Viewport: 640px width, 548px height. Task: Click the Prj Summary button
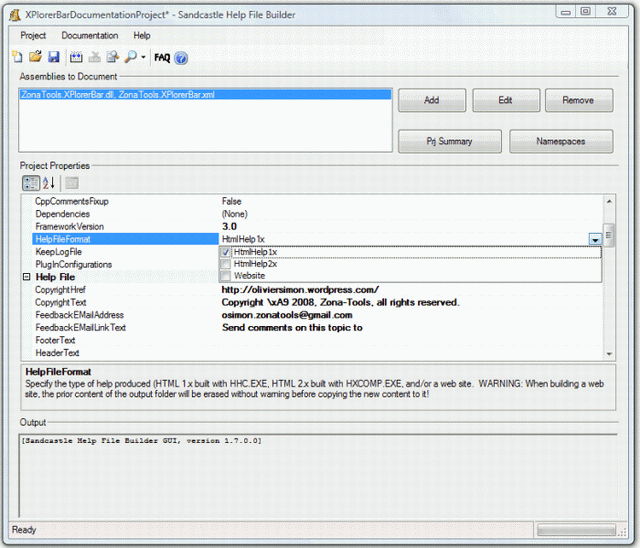(450, 142)
